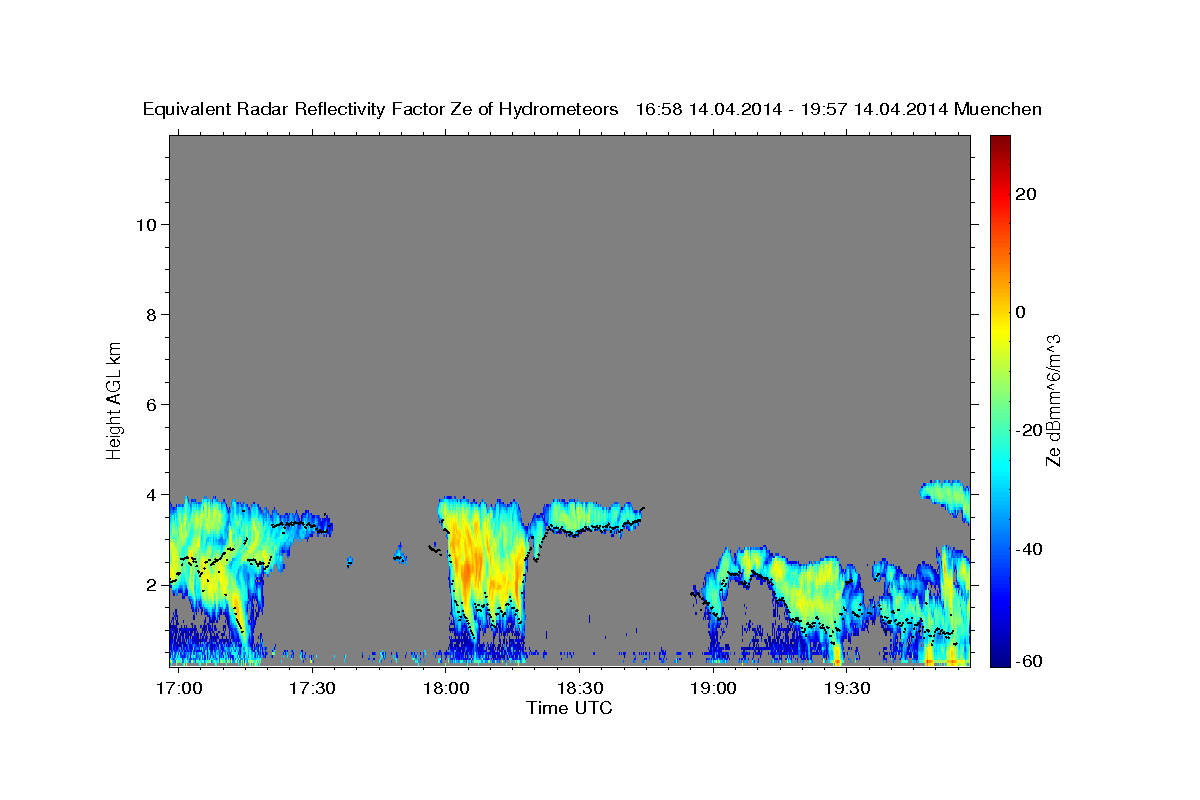Screen dimensions: 1200x800
Task: Click the "Muenchen" location in the title
Action: (998, 109)
